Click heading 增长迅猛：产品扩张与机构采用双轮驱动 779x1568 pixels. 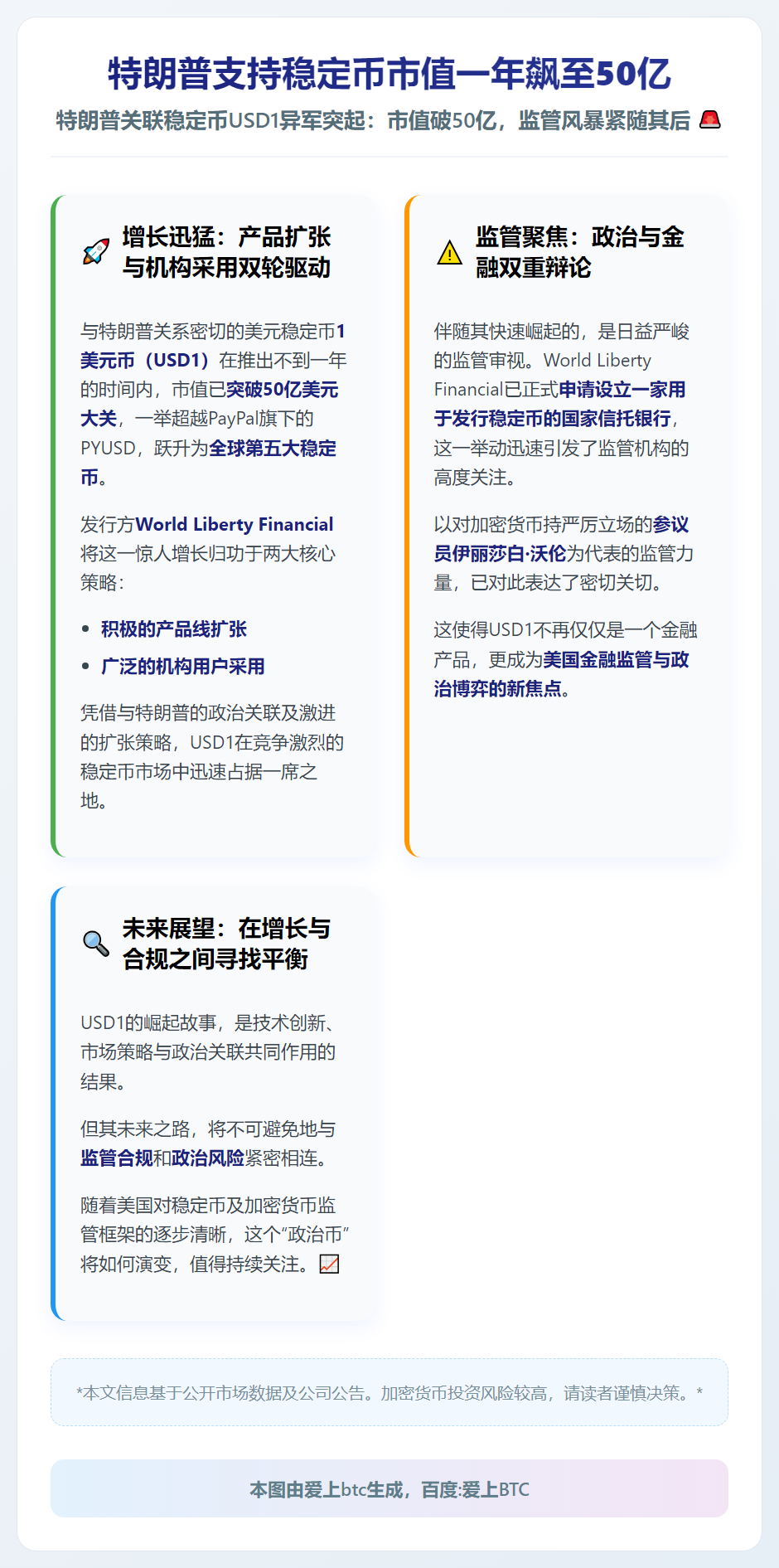click(x=226, y=252)
